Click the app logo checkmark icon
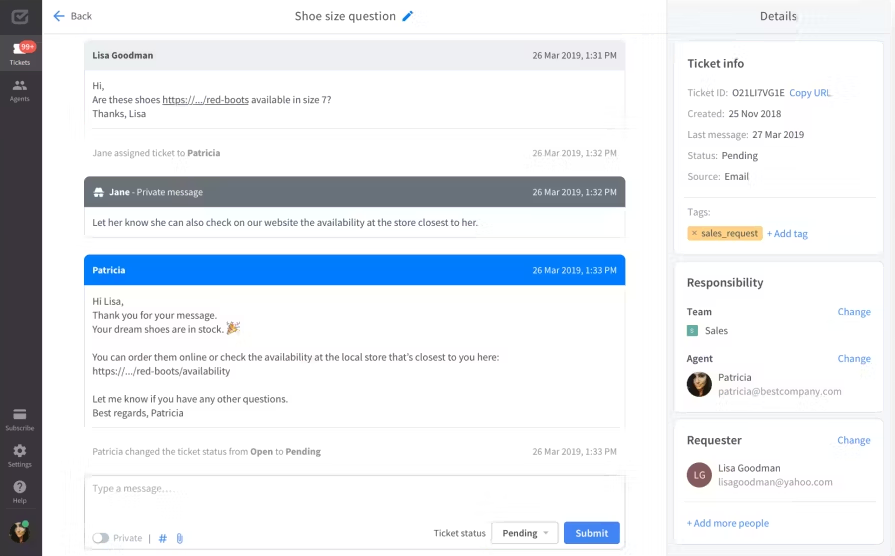The height and width of the screenshot is (556, 895). point(20,17)
